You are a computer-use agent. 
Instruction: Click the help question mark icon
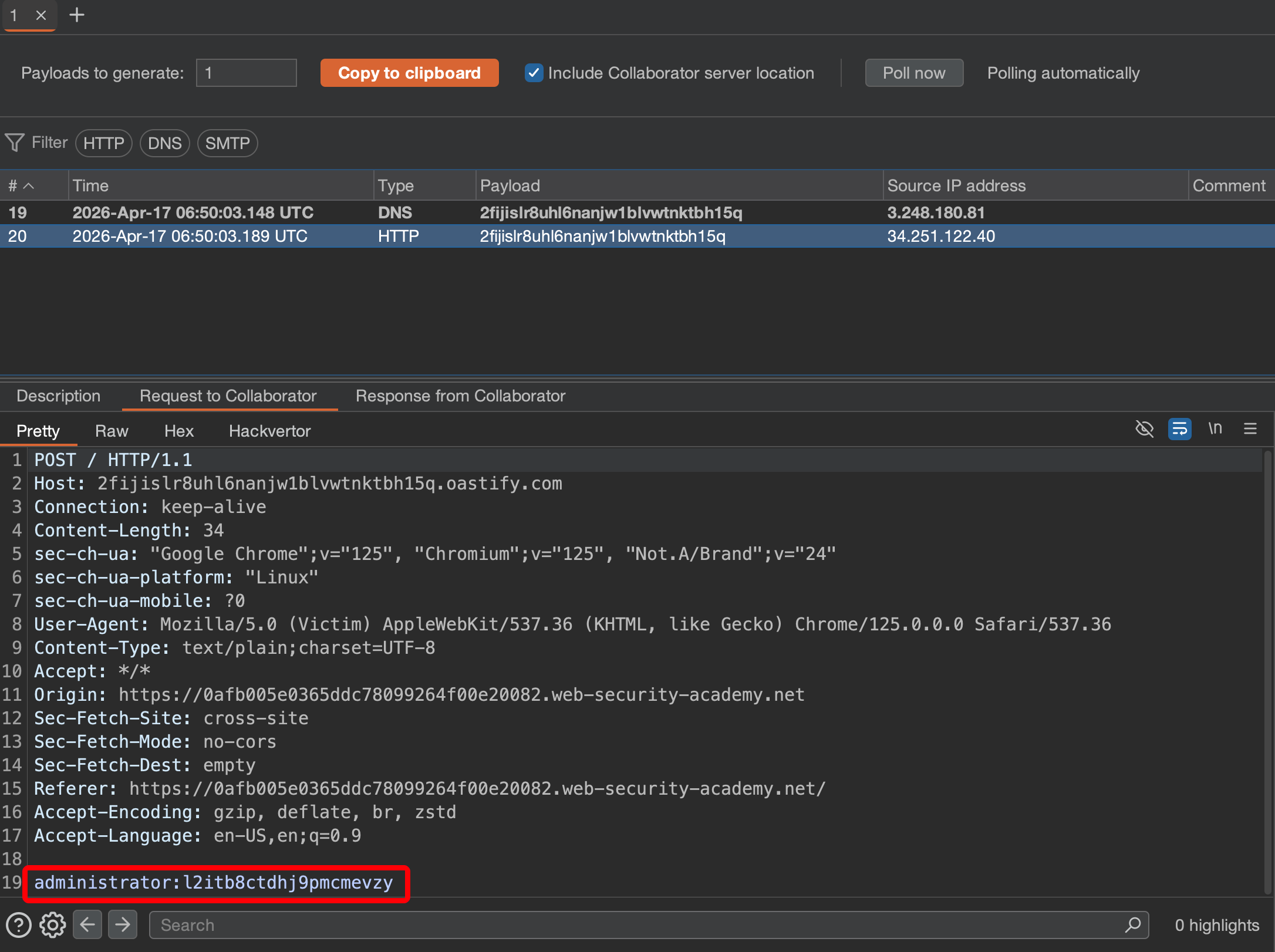[x=19, y=925]
